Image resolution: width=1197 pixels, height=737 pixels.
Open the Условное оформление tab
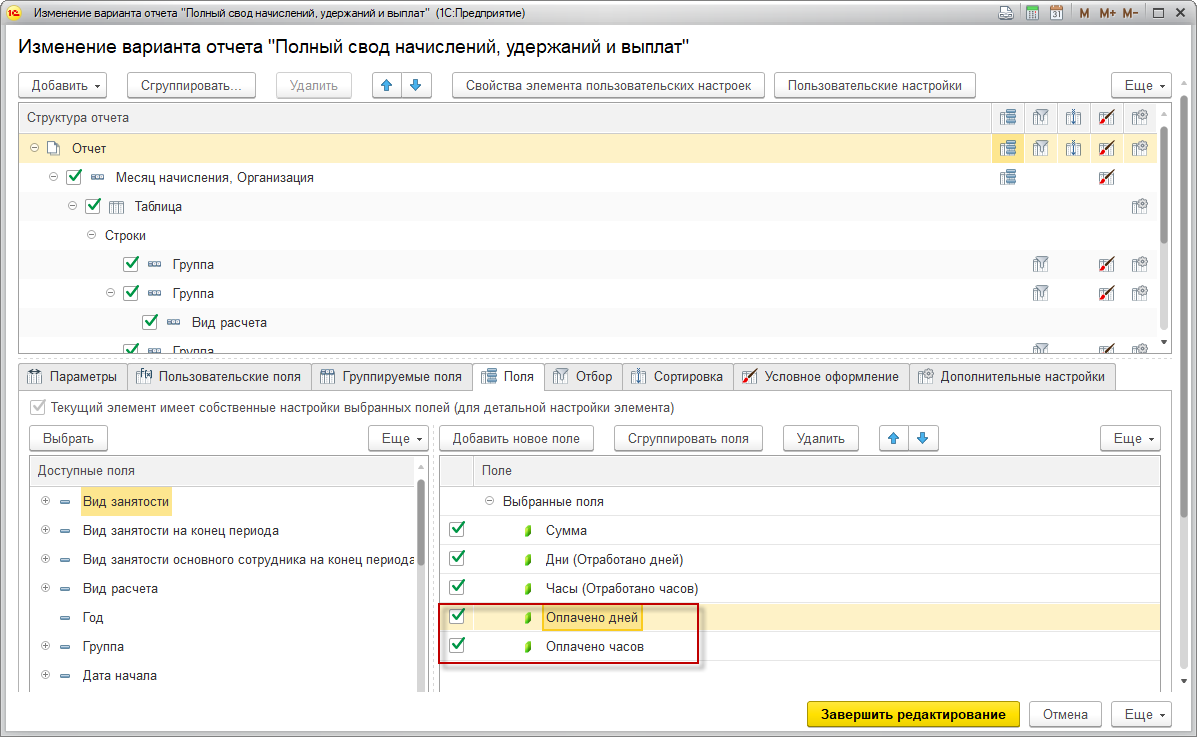[x=821, y=377]
